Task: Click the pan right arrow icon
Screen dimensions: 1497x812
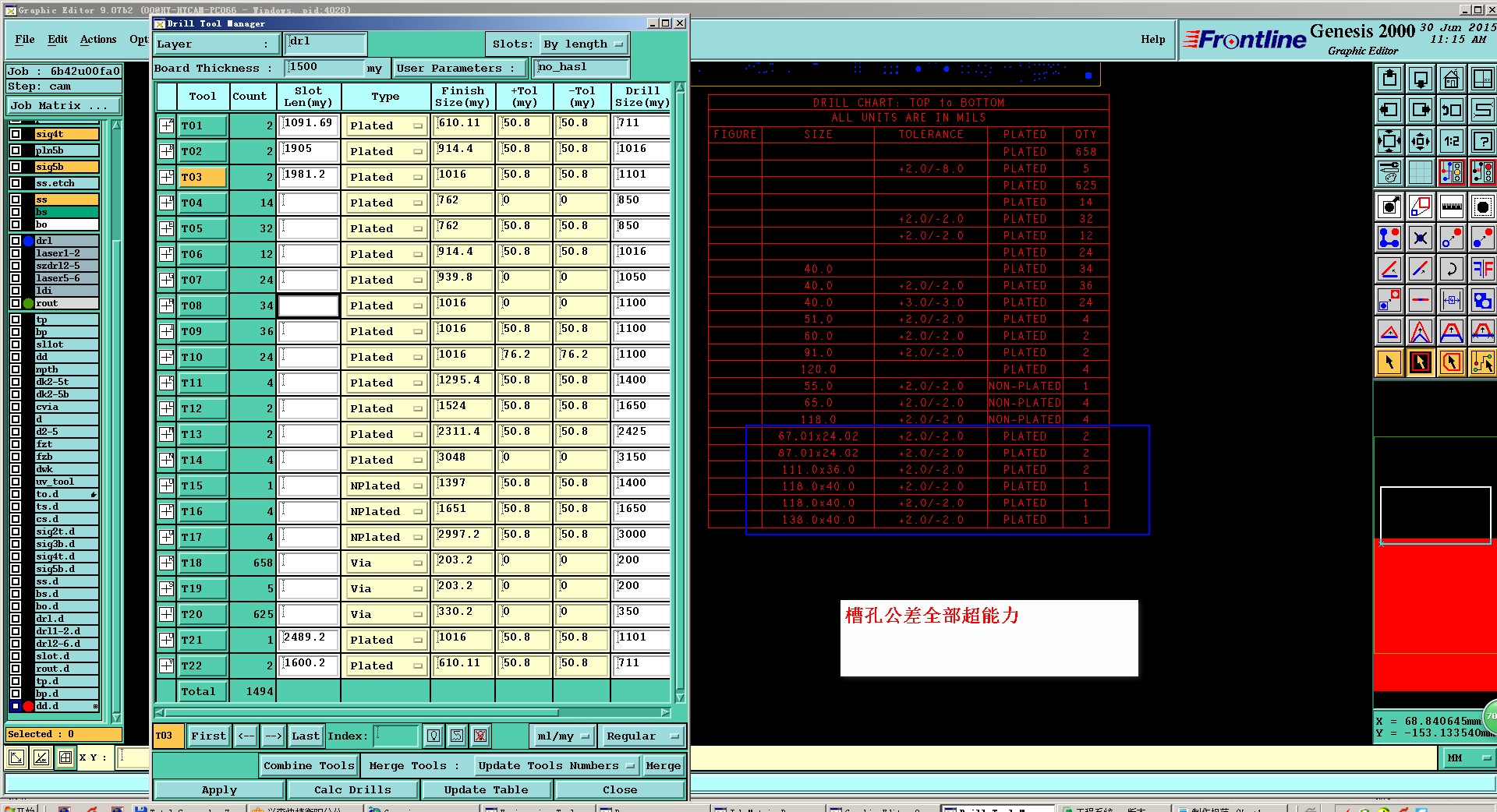Action: [1421, 110]
